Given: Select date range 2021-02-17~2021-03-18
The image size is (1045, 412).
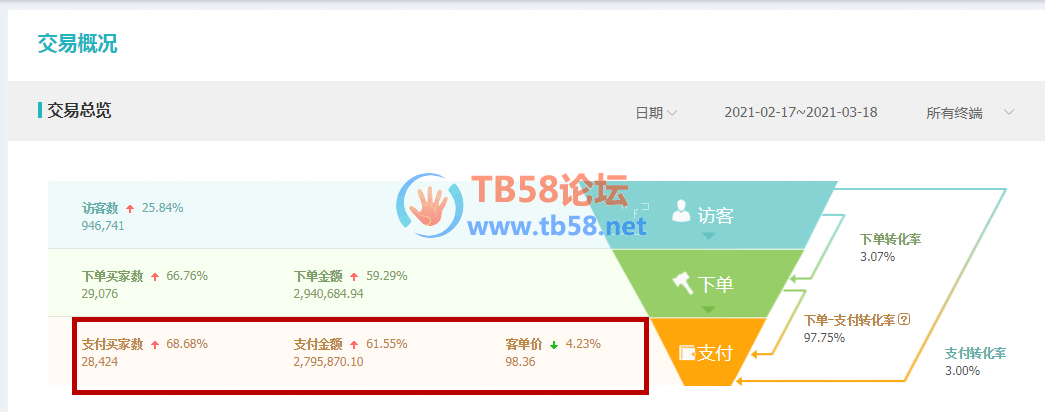Looking at the screenshot, I should click(801, 113).
